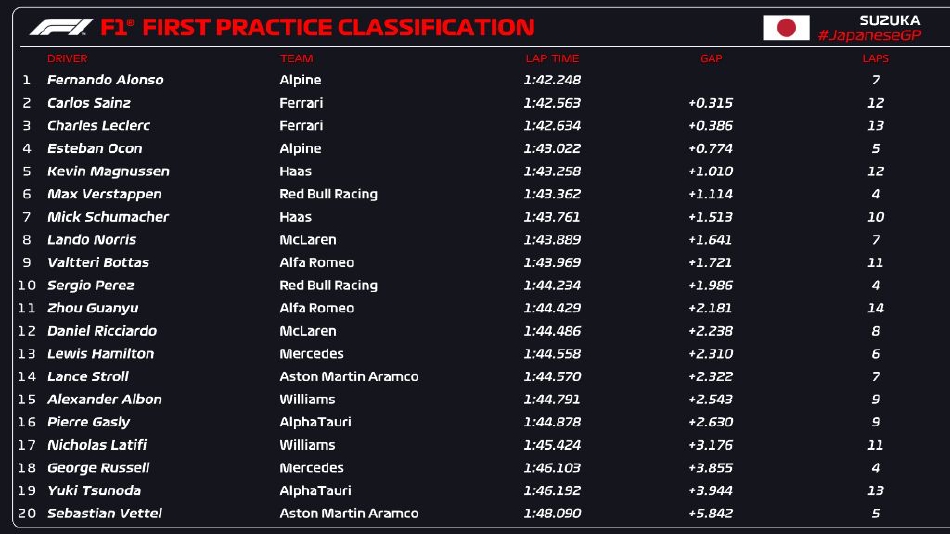Click the GAP column header

(x=710, y=59)
